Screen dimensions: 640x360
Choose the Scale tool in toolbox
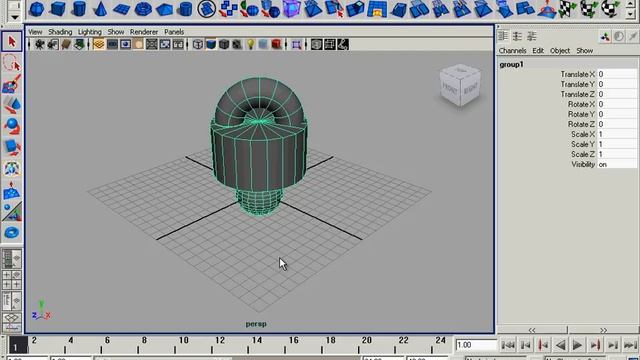[x=11, y=148]
